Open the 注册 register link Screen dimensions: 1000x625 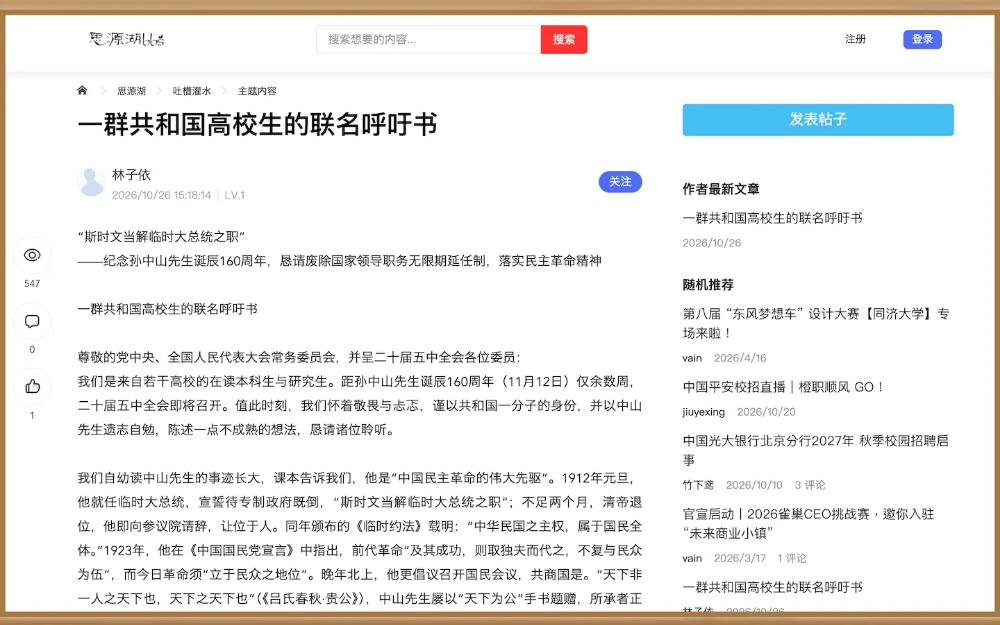point(855,39)
